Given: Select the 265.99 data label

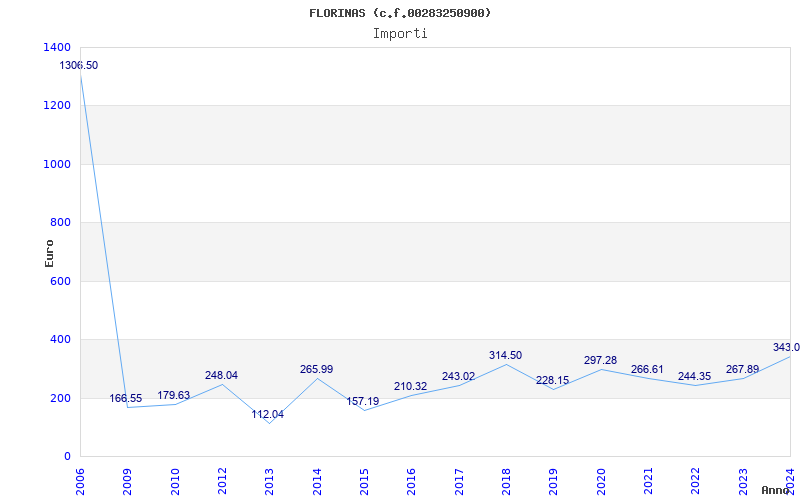Looking at the screenshot, I should click(x=316, y=369).
